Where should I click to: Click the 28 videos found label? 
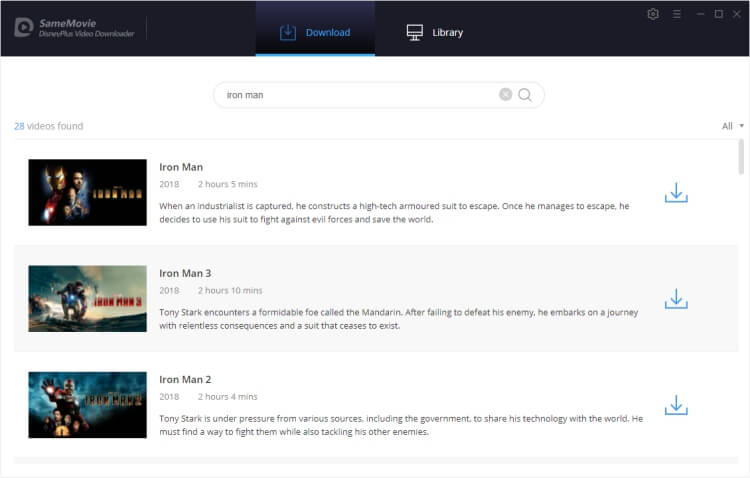coord(49,126)
